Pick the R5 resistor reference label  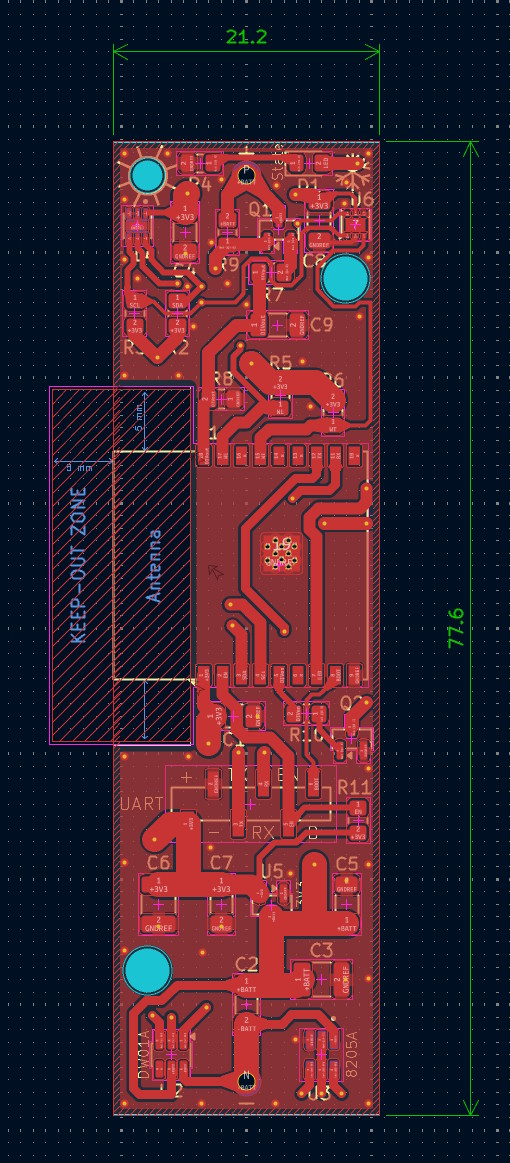pyautogui.click(x=281, y=362)
